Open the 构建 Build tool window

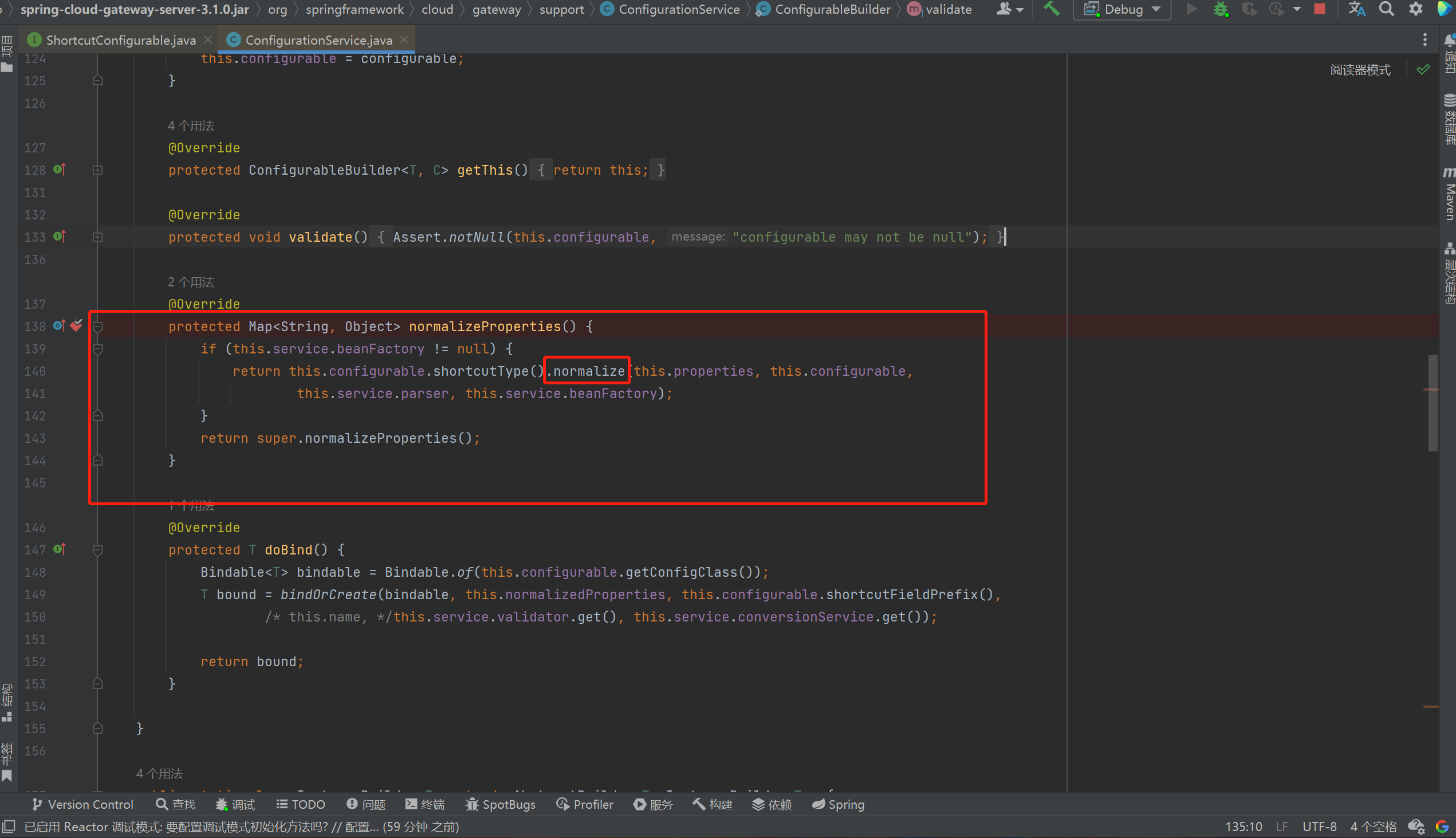pos(712,804)
